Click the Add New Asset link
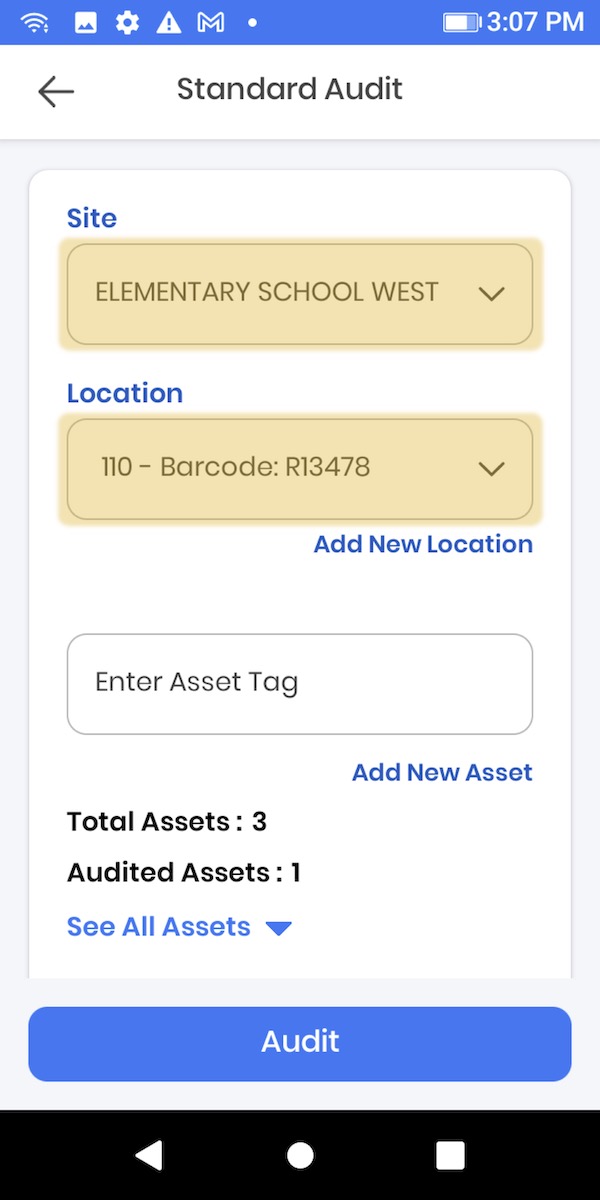The height and width of the screenshot is (1200, 600). coord(442,772)
